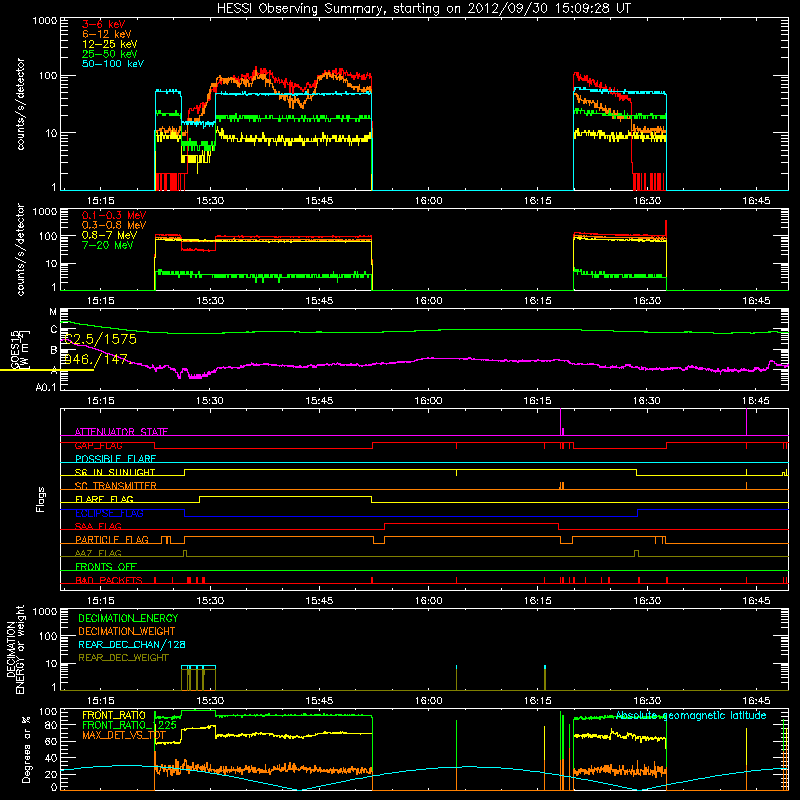Click the POSSIBLE_FLARE flag label
800x800 pixels.
pyautogui.click(x=115, y=459)
